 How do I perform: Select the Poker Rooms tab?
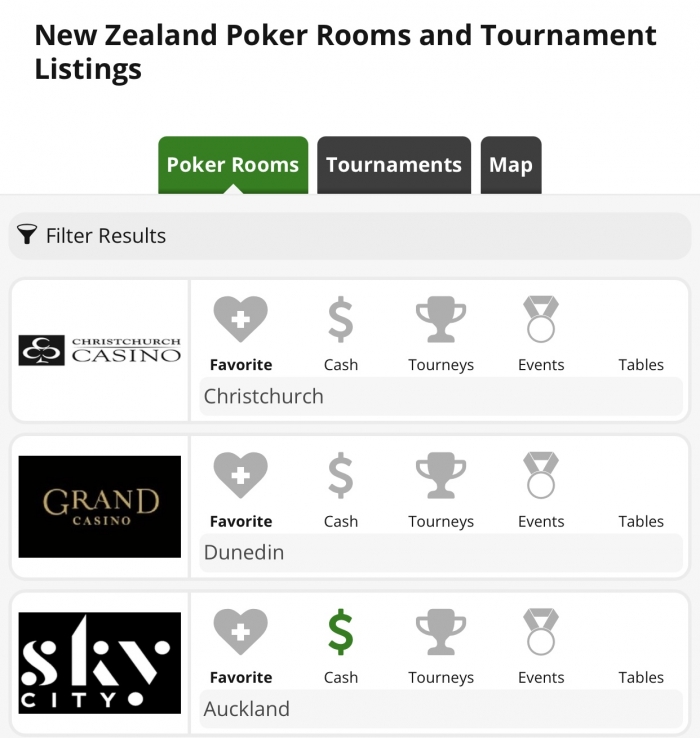pos(233,165)
